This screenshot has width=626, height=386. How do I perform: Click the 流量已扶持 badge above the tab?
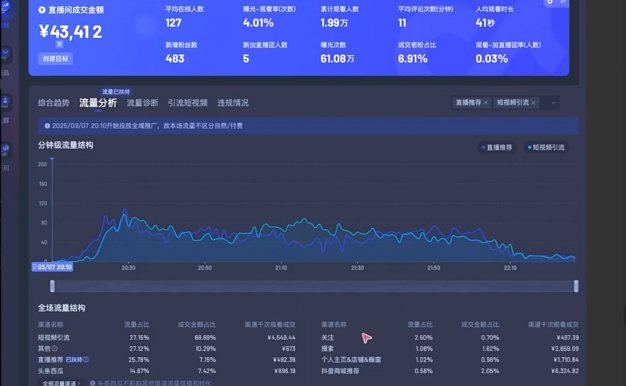click(116, 92)
